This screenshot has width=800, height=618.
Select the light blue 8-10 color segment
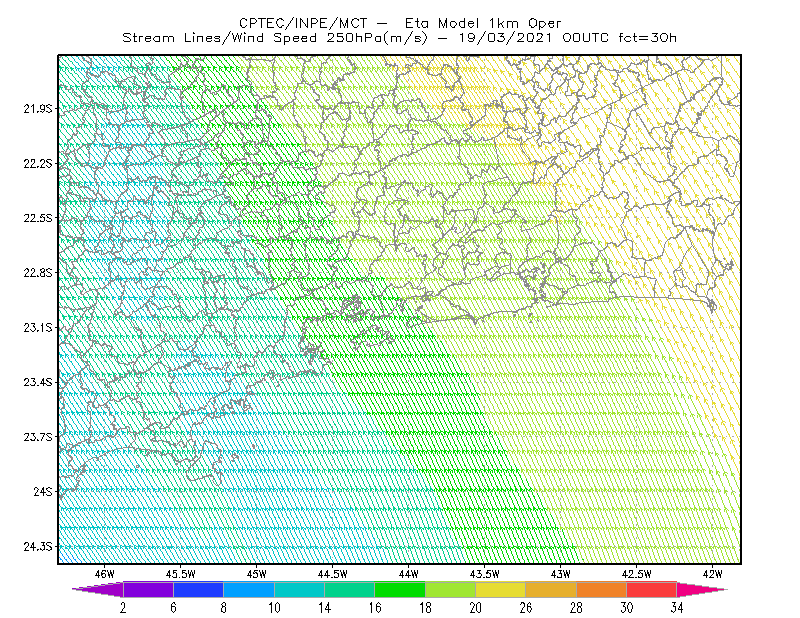tap(249, 589)
